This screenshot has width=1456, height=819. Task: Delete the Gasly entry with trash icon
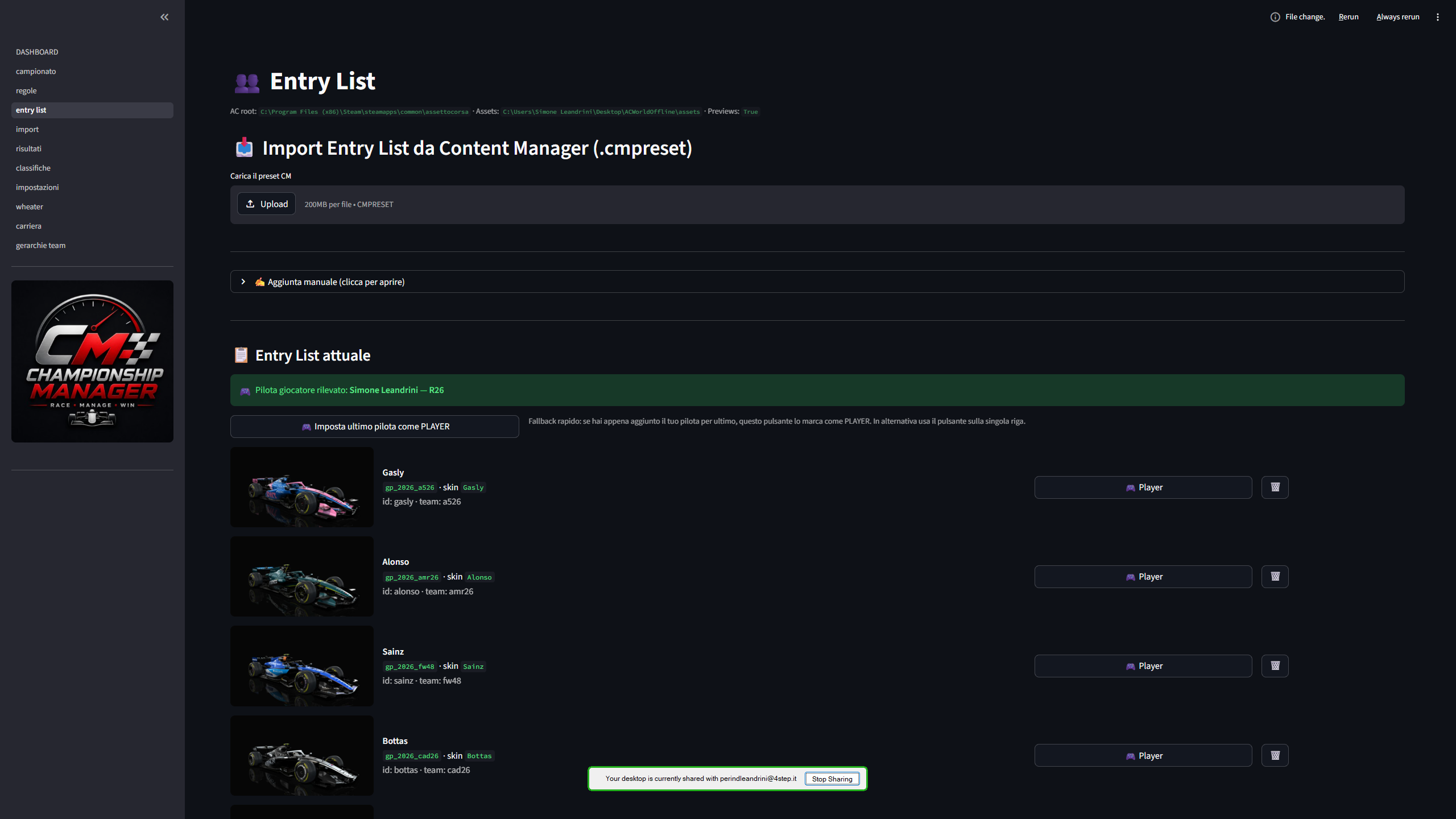[x=1275, y=487]
